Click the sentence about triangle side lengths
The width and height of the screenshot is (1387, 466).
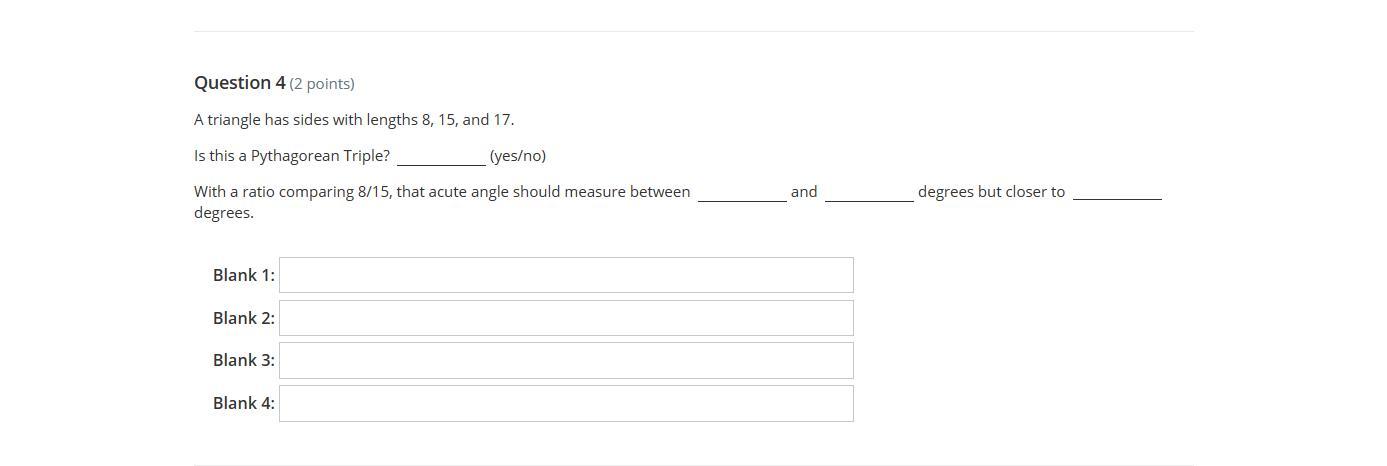point(354,120)
